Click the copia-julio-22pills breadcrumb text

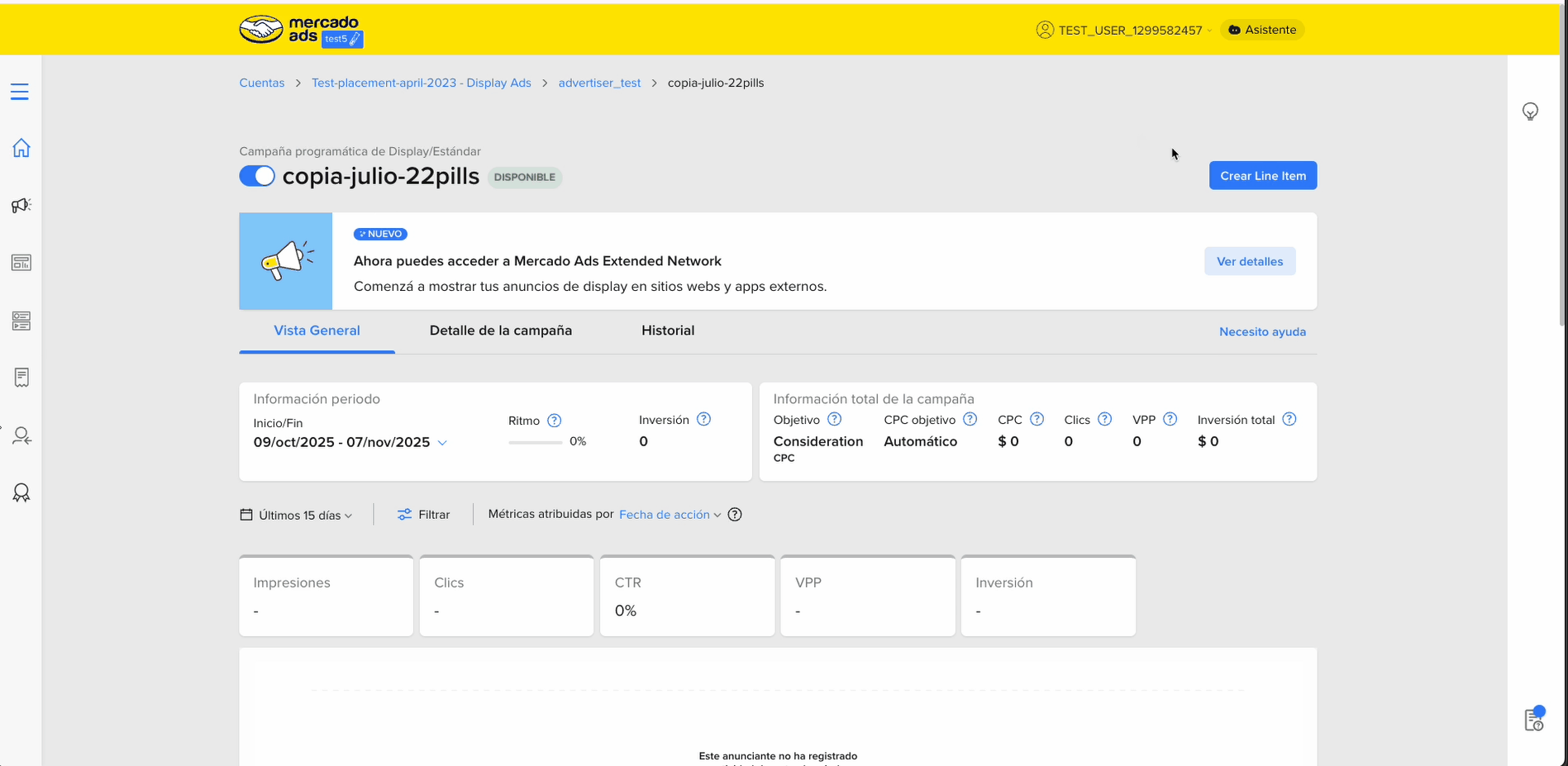(x=716, y=83)
